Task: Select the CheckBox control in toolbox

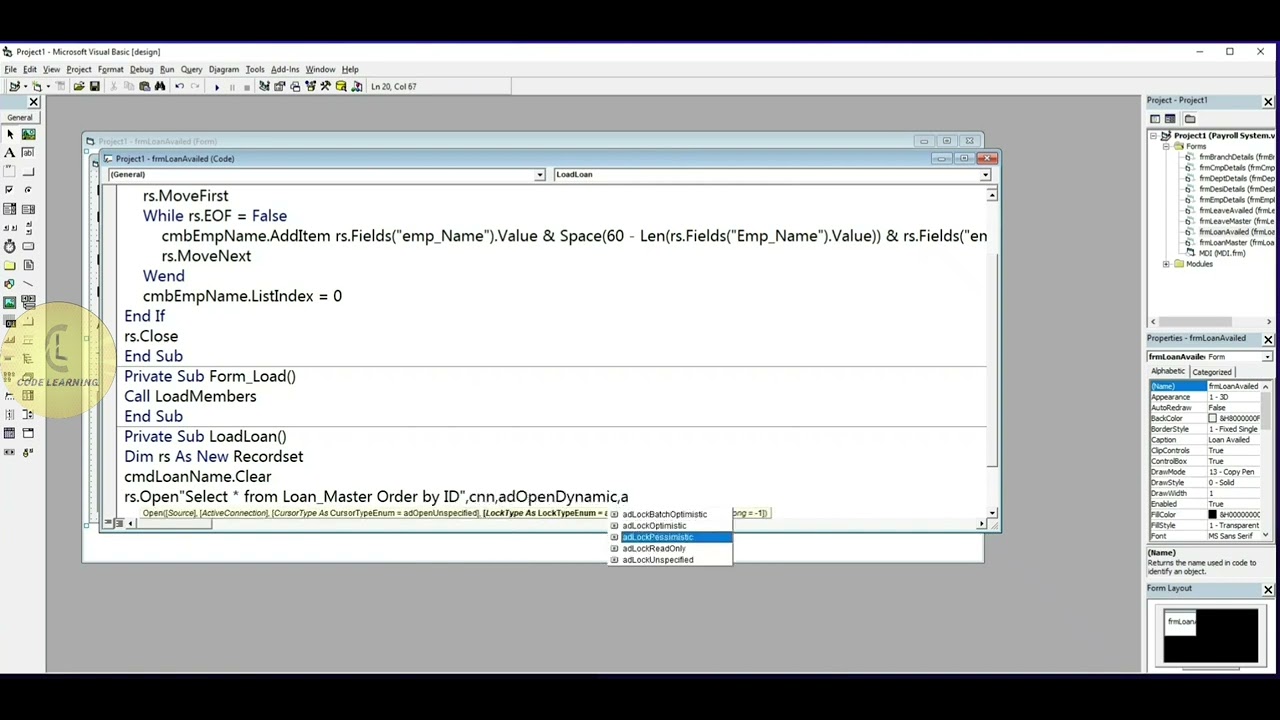Action: click(x=10, y=190)
